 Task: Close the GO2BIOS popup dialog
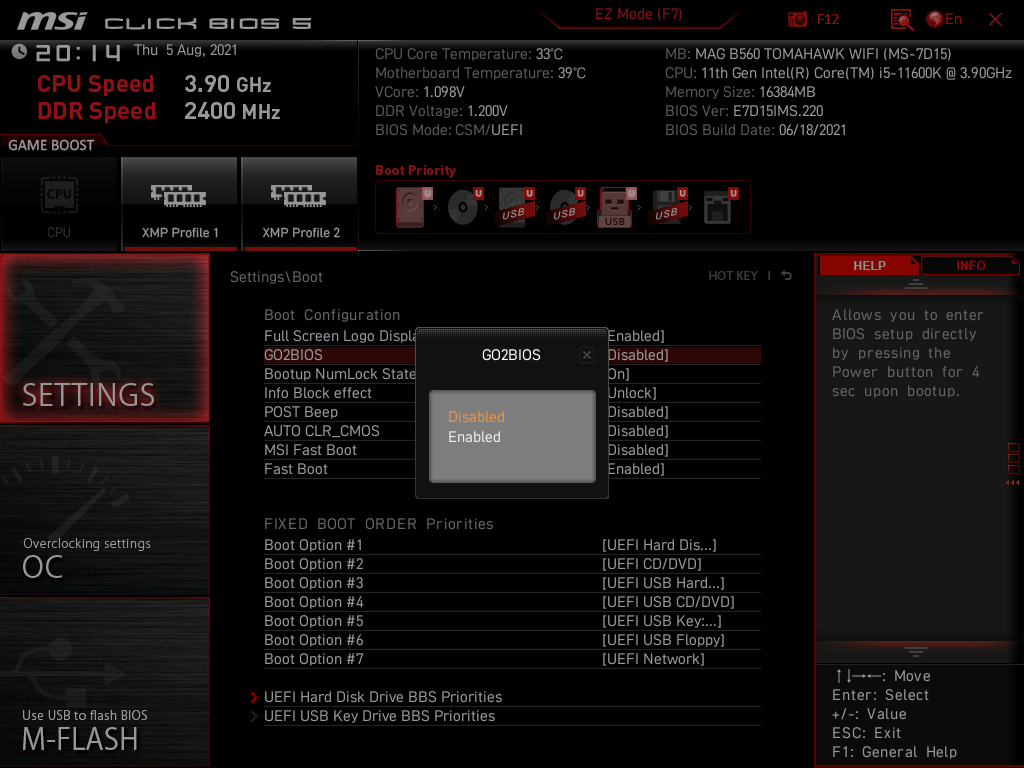(586, 355)
